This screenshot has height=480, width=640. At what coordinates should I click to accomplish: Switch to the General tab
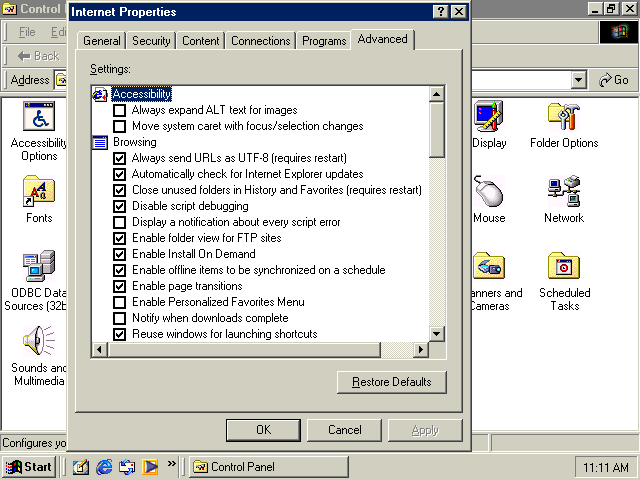point(102,41)
